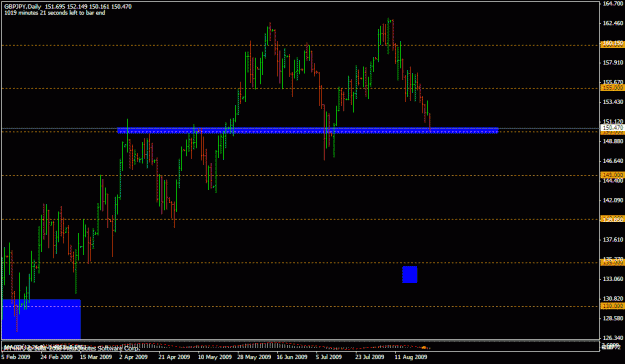Click the 5 Jul 2009 date label
The image size is (625, 364).
pyautogui.click(x=329, y=357)
